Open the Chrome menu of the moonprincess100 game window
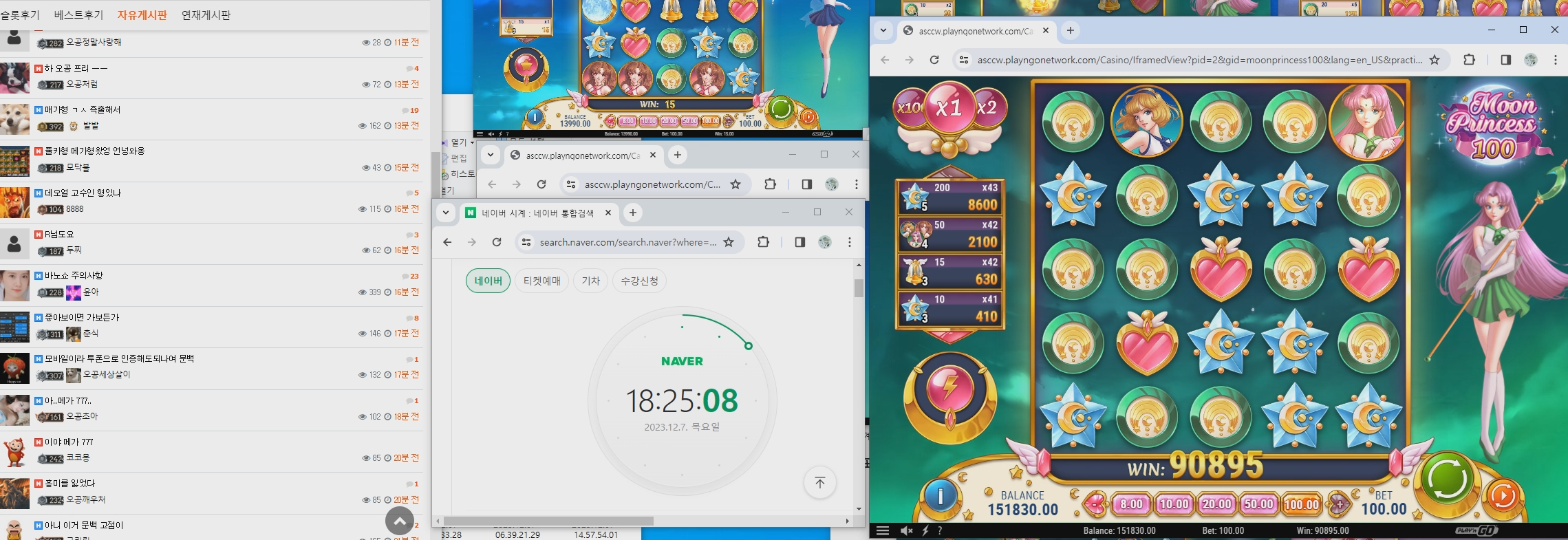Viewport: 1568px width, 540px height. click(x=1555, y=60)
